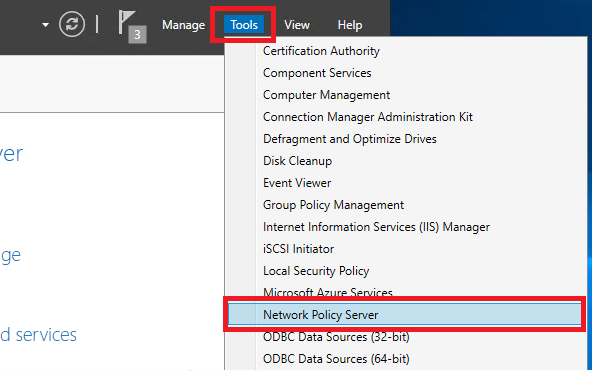Launch Disk Cleanup
This screenshot has width=592, height=371.
pos(298,161)
